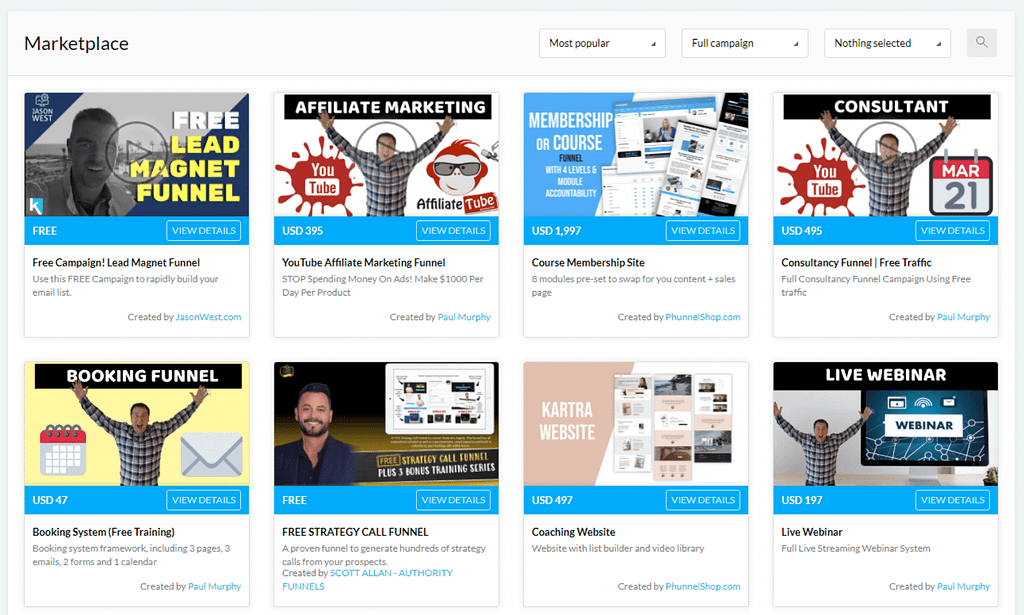
Task: Visit creator link JasonWest.com
Action: pyautogui.click(x=208, y=317)
